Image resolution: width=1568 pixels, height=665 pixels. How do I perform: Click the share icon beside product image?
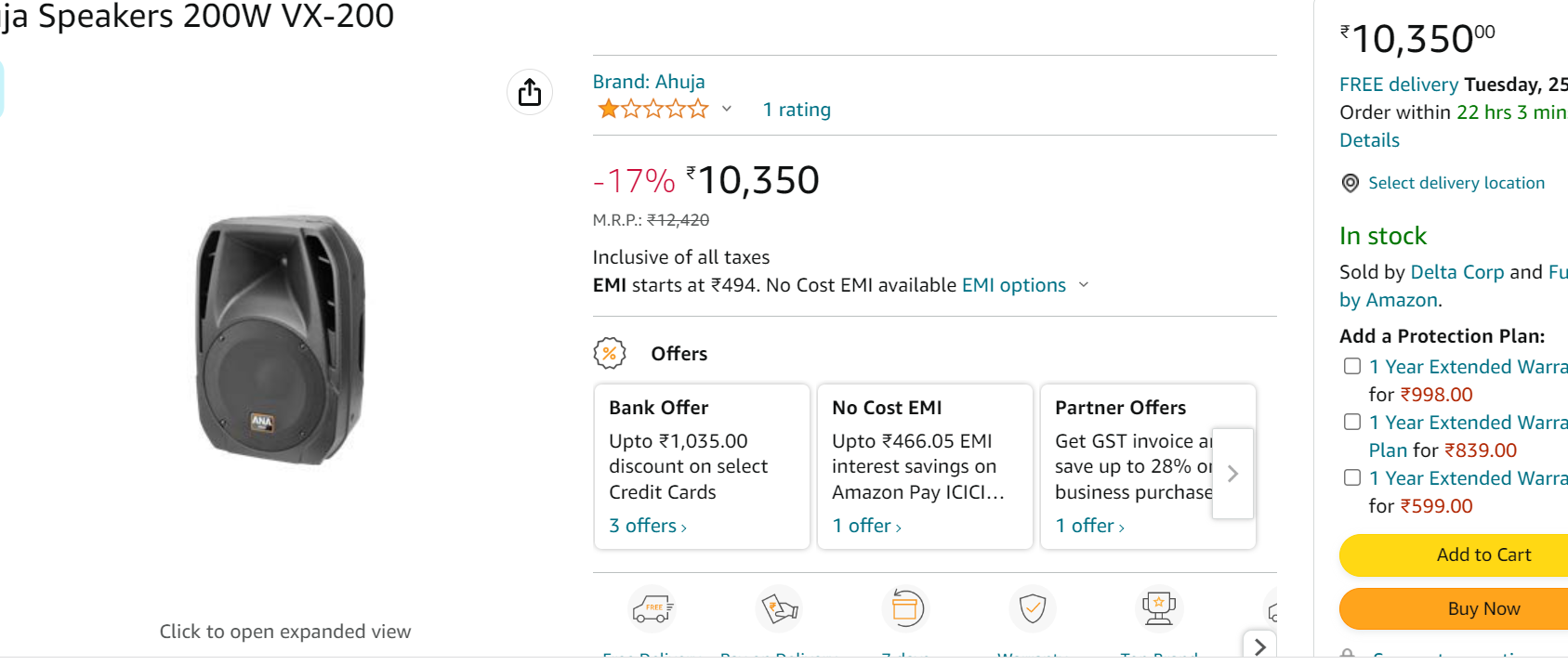[530, 92]
